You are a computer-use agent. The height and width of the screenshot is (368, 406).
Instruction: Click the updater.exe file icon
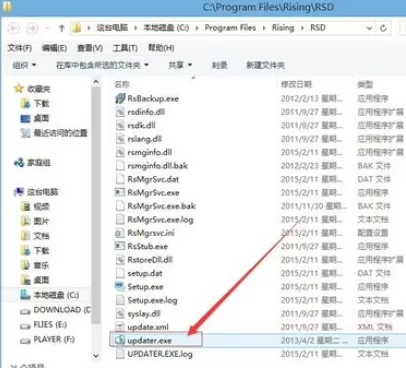click(120, 340)
